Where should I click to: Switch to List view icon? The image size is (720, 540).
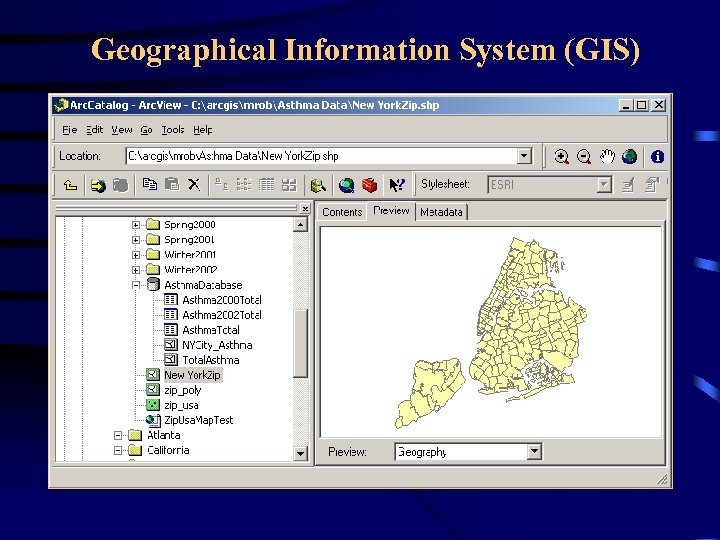(244, 185)
